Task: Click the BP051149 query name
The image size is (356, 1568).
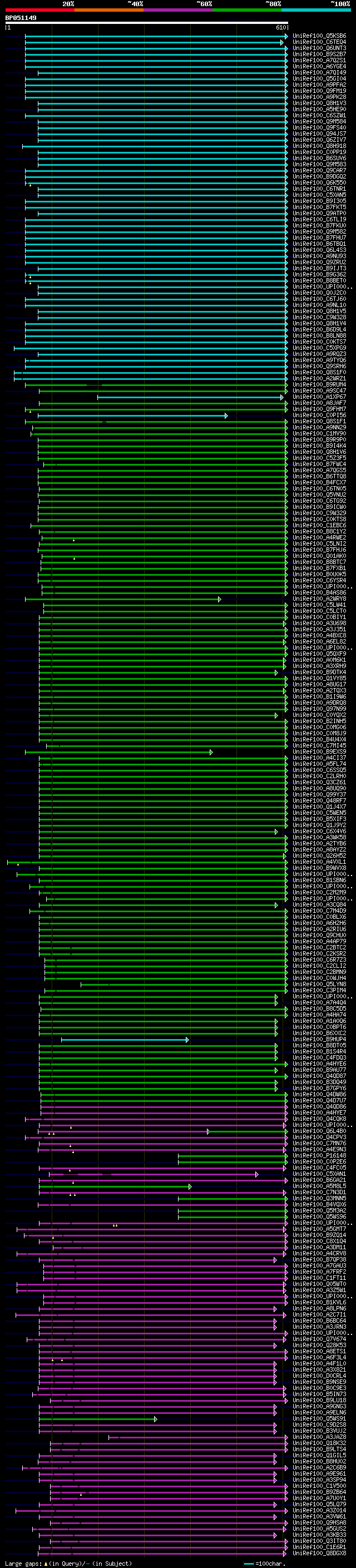Action: [21, 18]
